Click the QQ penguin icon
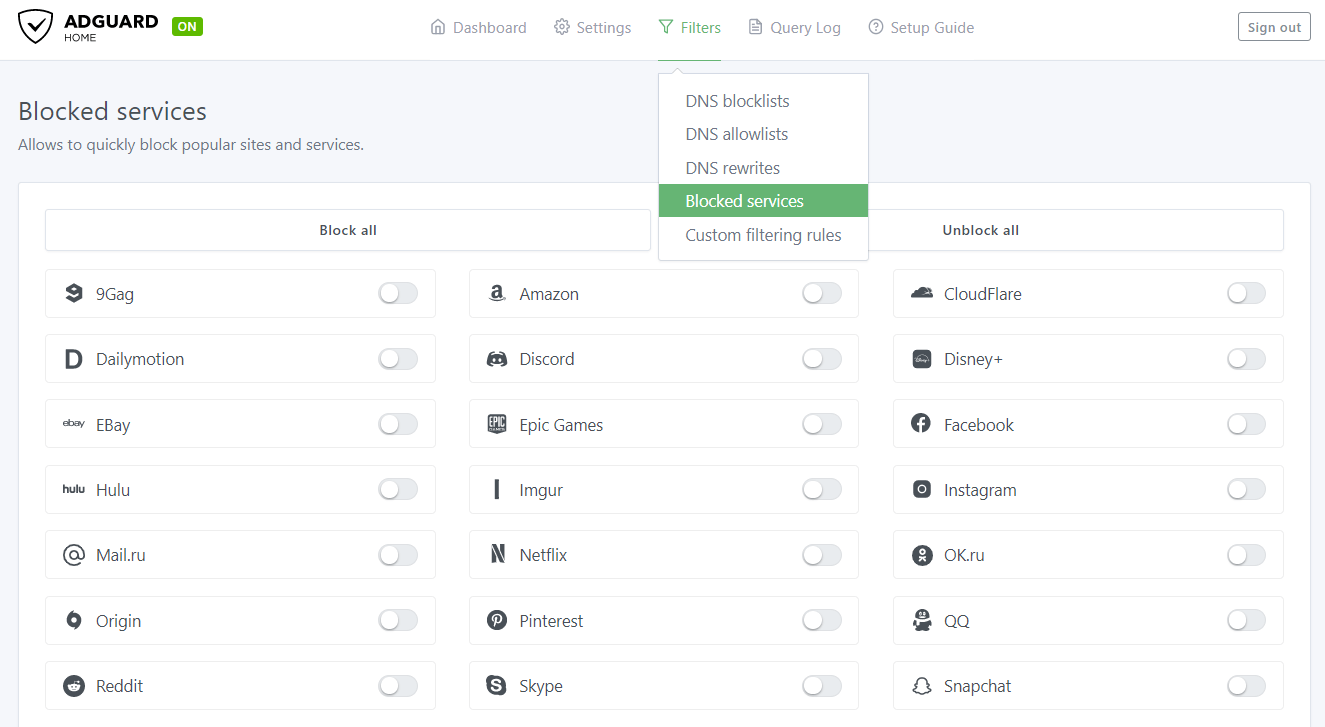The image size is (1325, 727). 922,620
